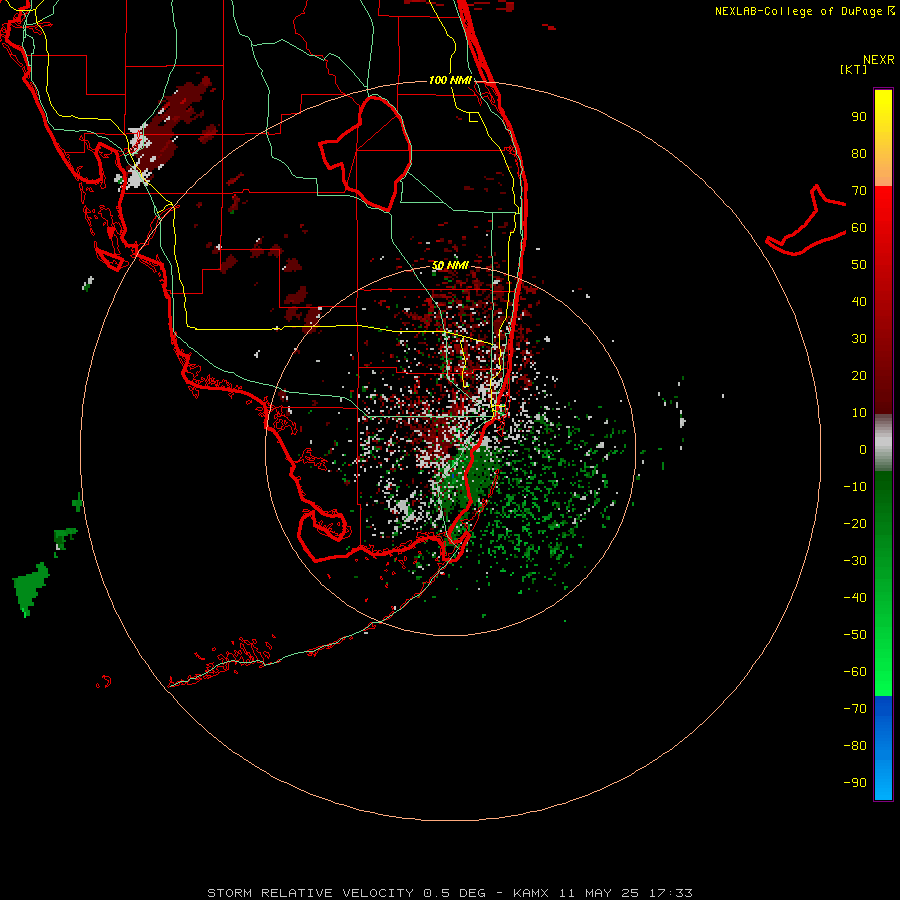Click the 0 value on the velocity scale
Image resolution: width=900 pixels, height=900 pixels.
[x=863, y=449]
